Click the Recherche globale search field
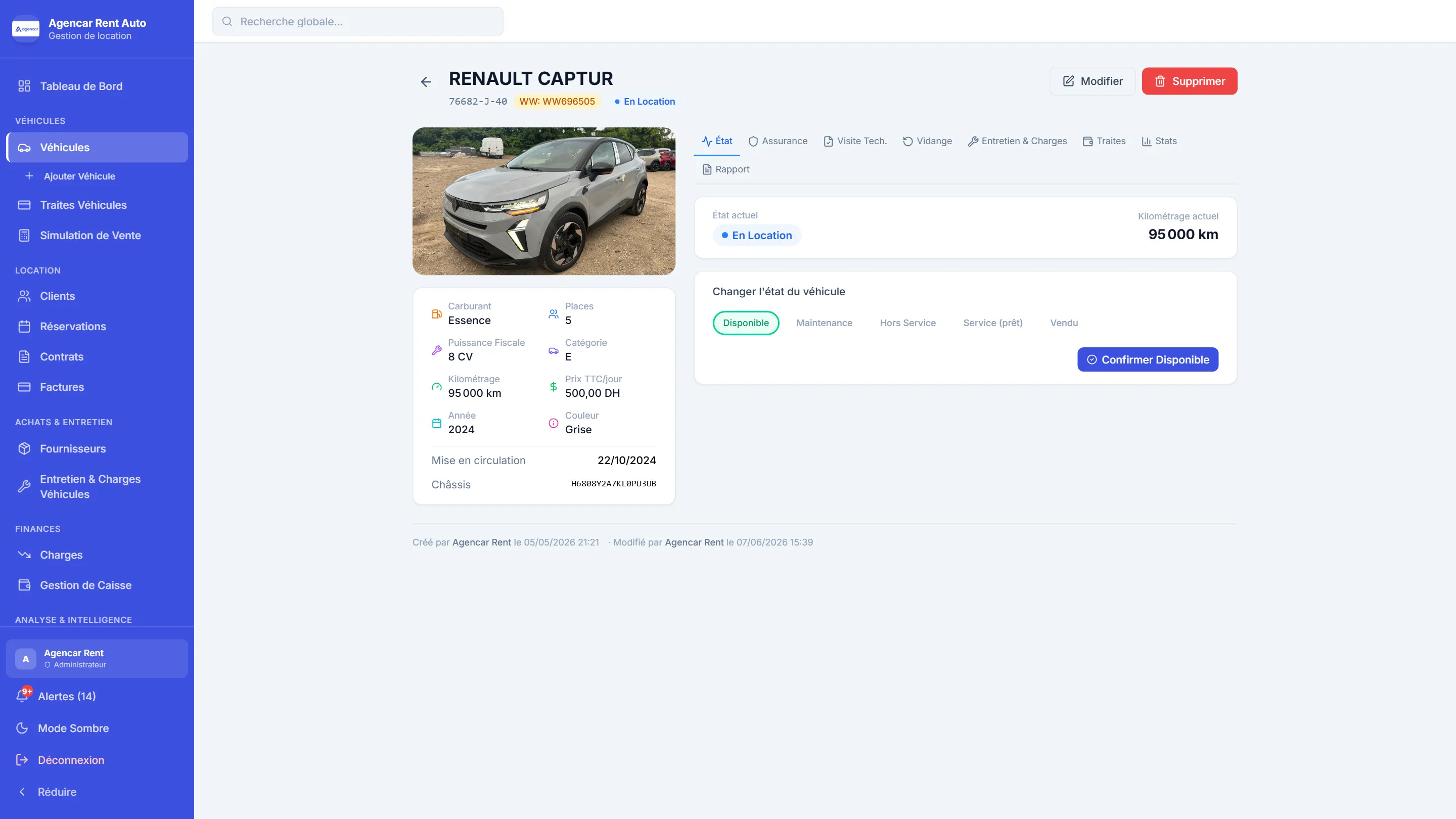Viewport: 1456px width, 819px height. tap(358, 21)
